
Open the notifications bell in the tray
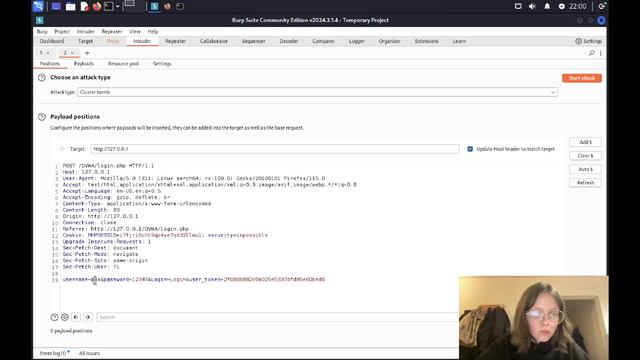pyautogui.click(x=547, y=7)
